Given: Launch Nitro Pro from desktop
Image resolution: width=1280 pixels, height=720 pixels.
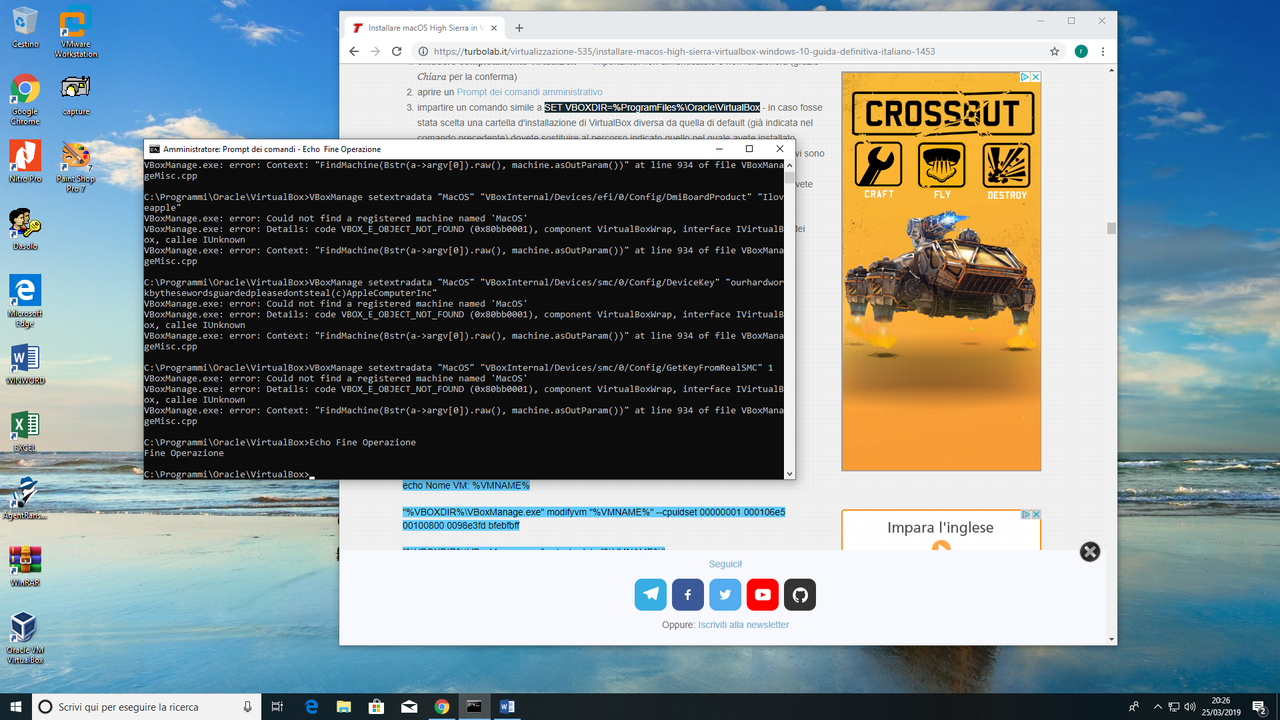Looking at the screenshot, I should 25,162.
